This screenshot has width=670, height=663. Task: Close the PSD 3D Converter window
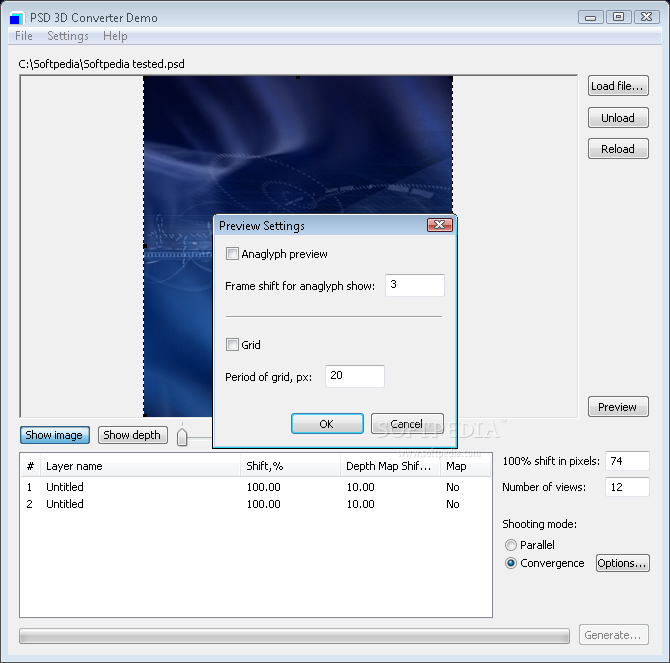pyautogui.click(x=646, y=17)
